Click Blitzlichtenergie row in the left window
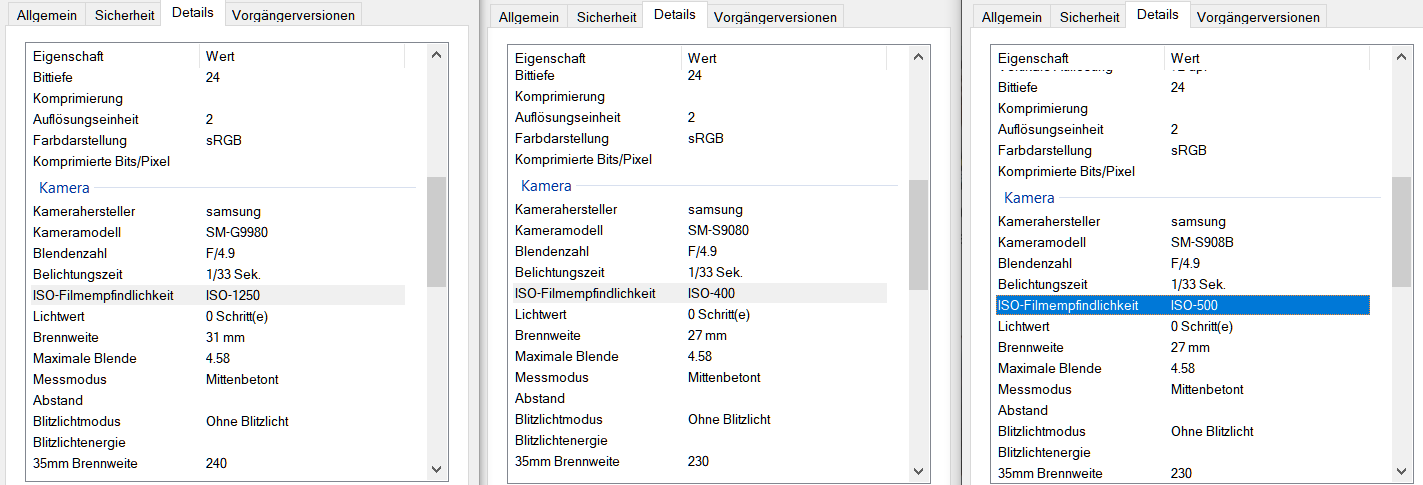The image size is (1423, 485). (x=216, y=442)
